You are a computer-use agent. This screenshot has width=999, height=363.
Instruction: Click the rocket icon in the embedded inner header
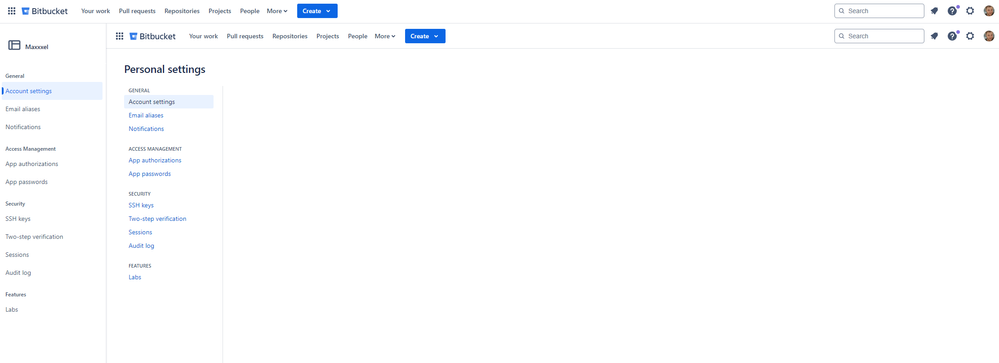(934, 36)
